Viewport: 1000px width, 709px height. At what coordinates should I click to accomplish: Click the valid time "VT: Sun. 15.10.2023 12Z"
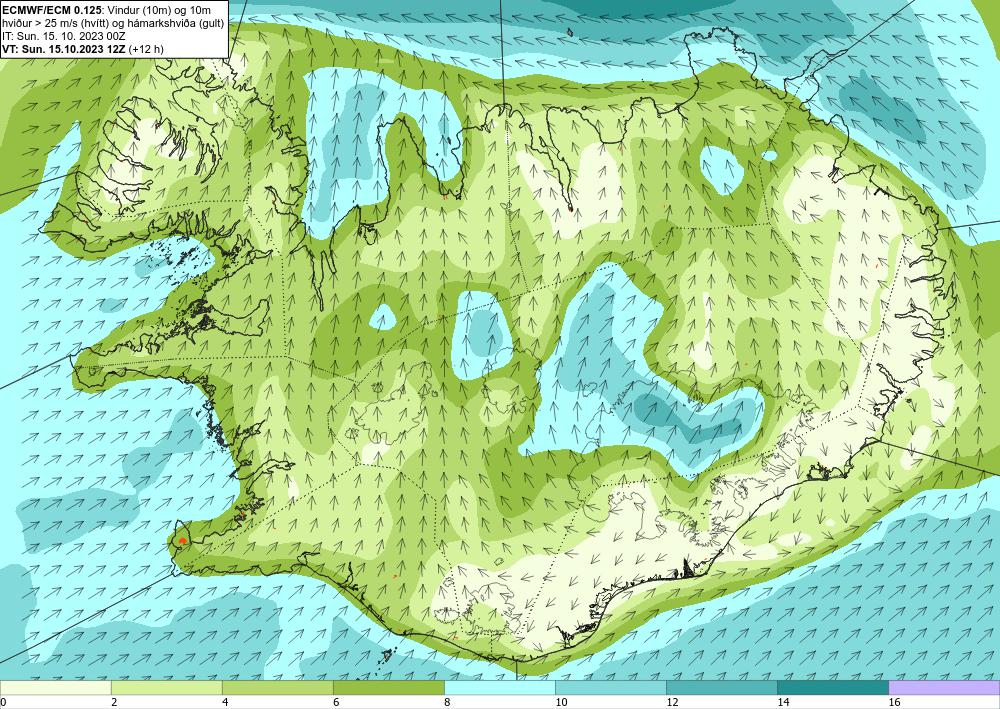coord(64,48)
